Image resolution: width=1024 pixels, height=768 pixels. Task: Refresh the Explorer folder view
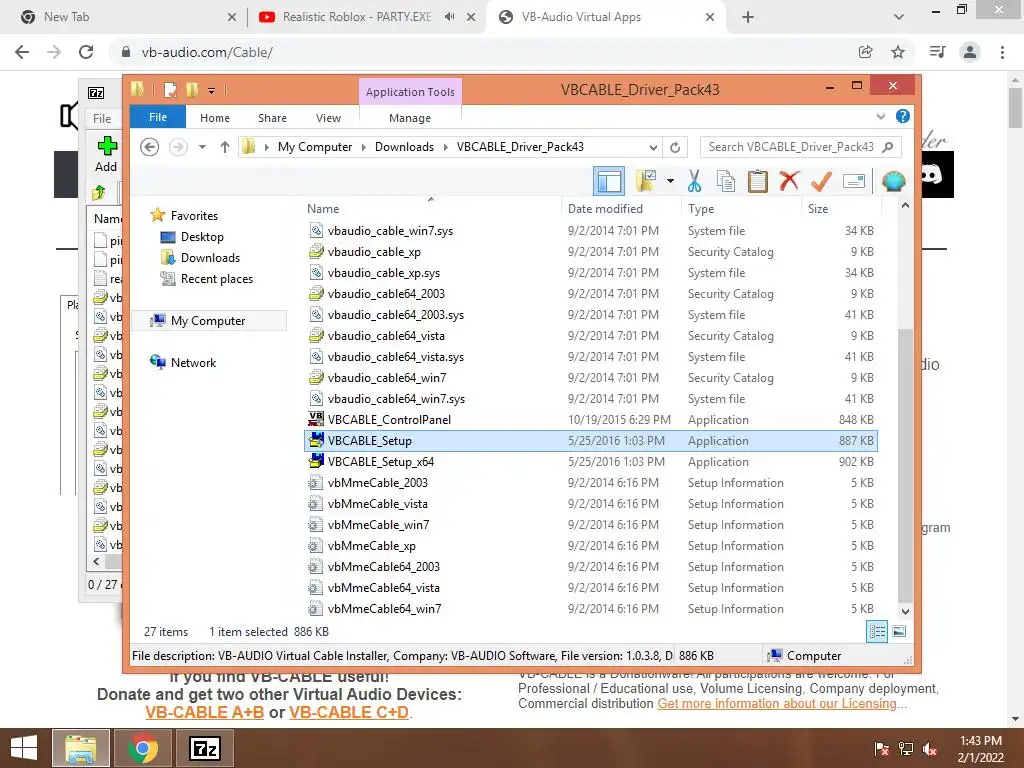[x=675, y=147]
